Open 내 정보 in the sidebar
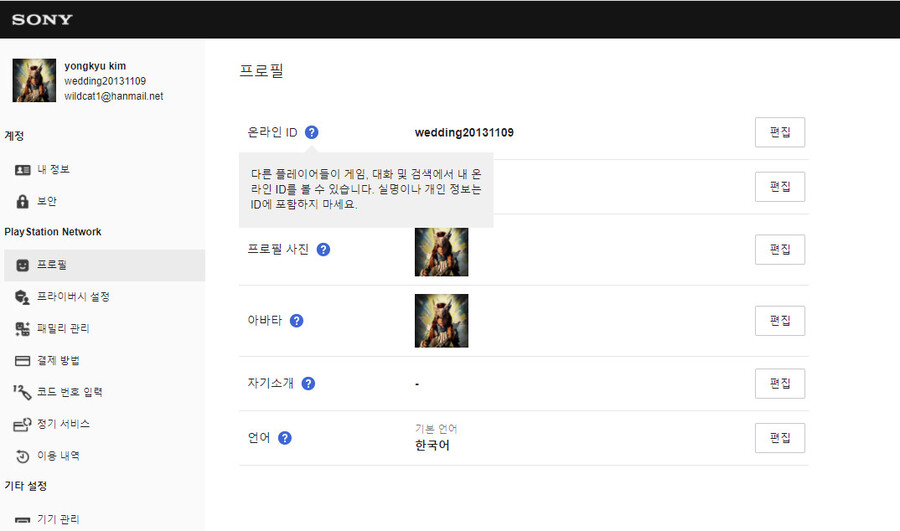 click(x=54, y=170)
